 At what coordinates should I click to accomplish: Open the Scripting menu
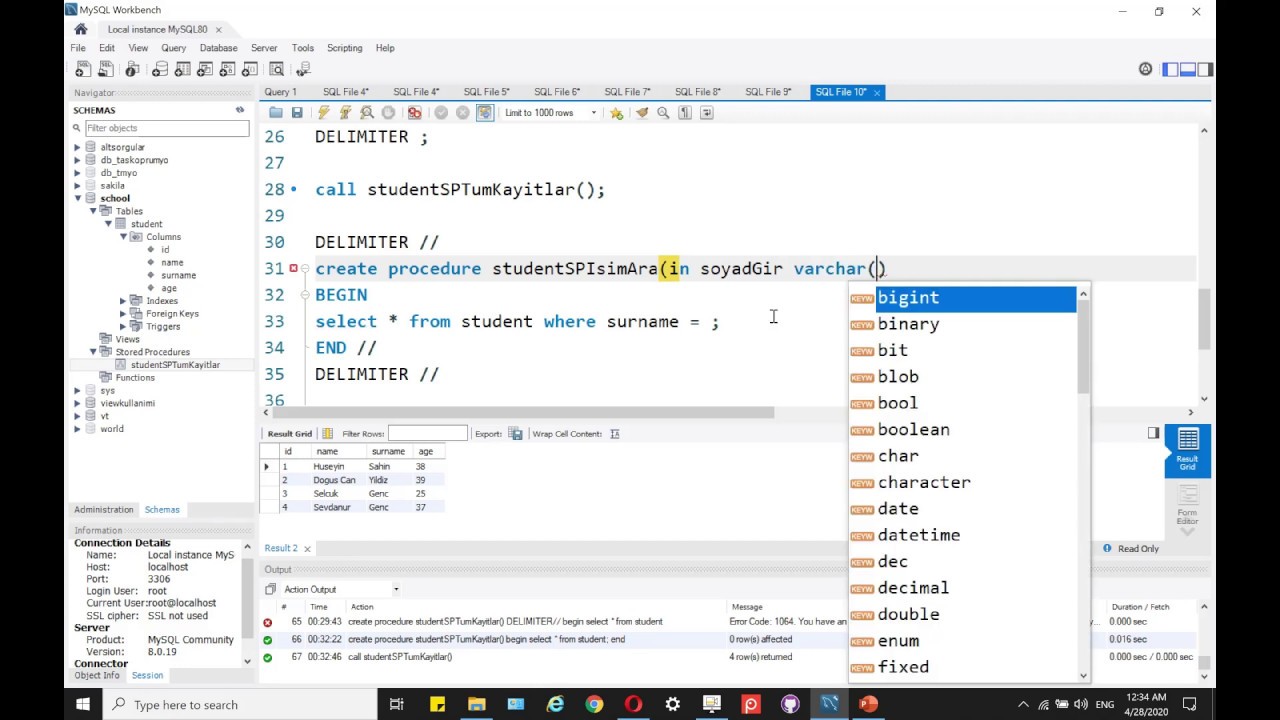point(344,48)
